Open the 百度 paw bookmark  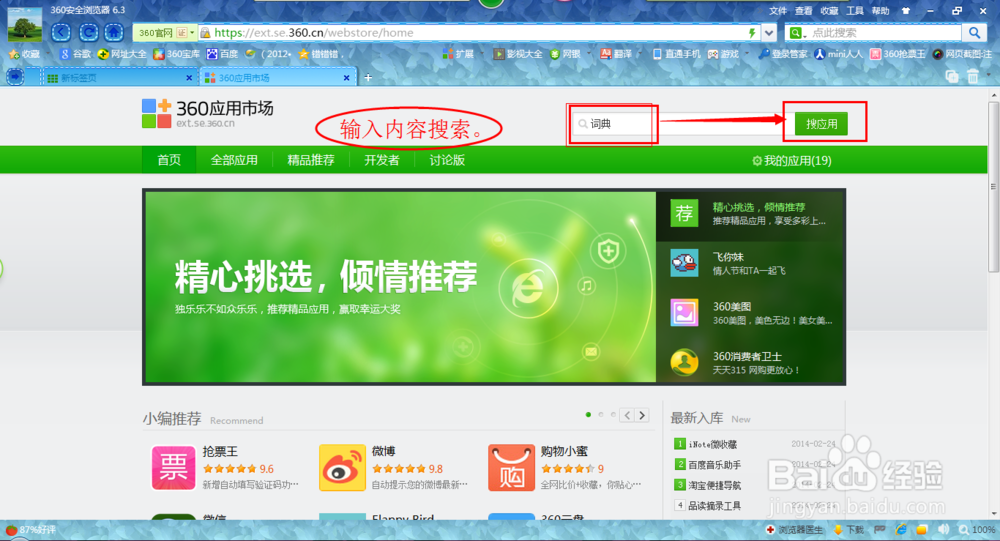[222, 54]
